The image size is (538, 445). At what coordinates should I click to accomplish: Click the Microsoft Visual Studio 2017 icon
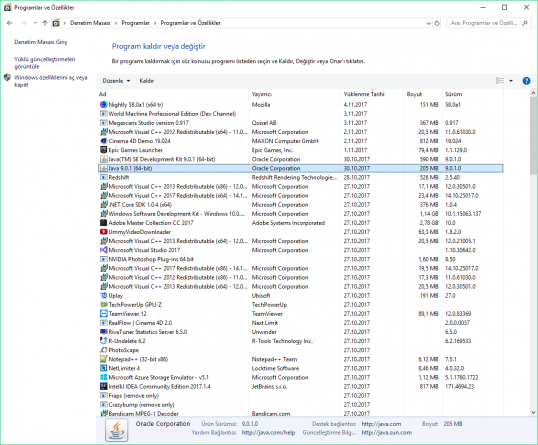coord(103,250)
